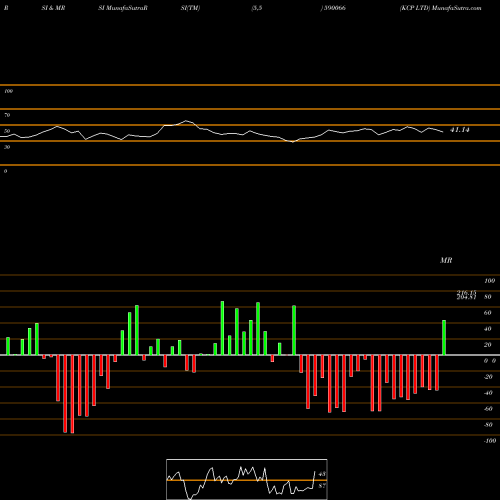
Task: Click the RSI axis label 70
Action: tap(7, 115)
